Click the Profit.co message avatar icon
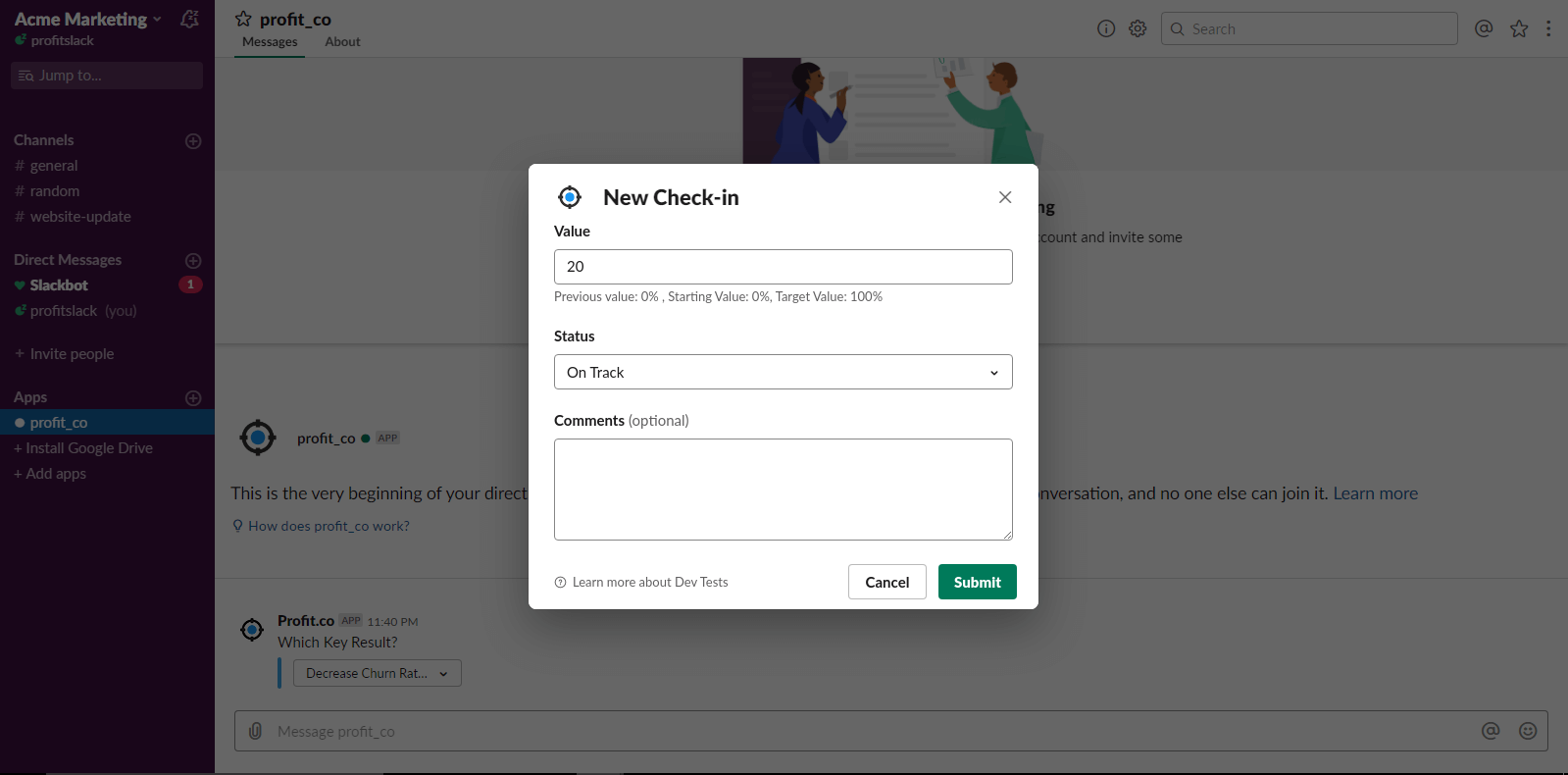1568x775 pixels. (252, 630)
